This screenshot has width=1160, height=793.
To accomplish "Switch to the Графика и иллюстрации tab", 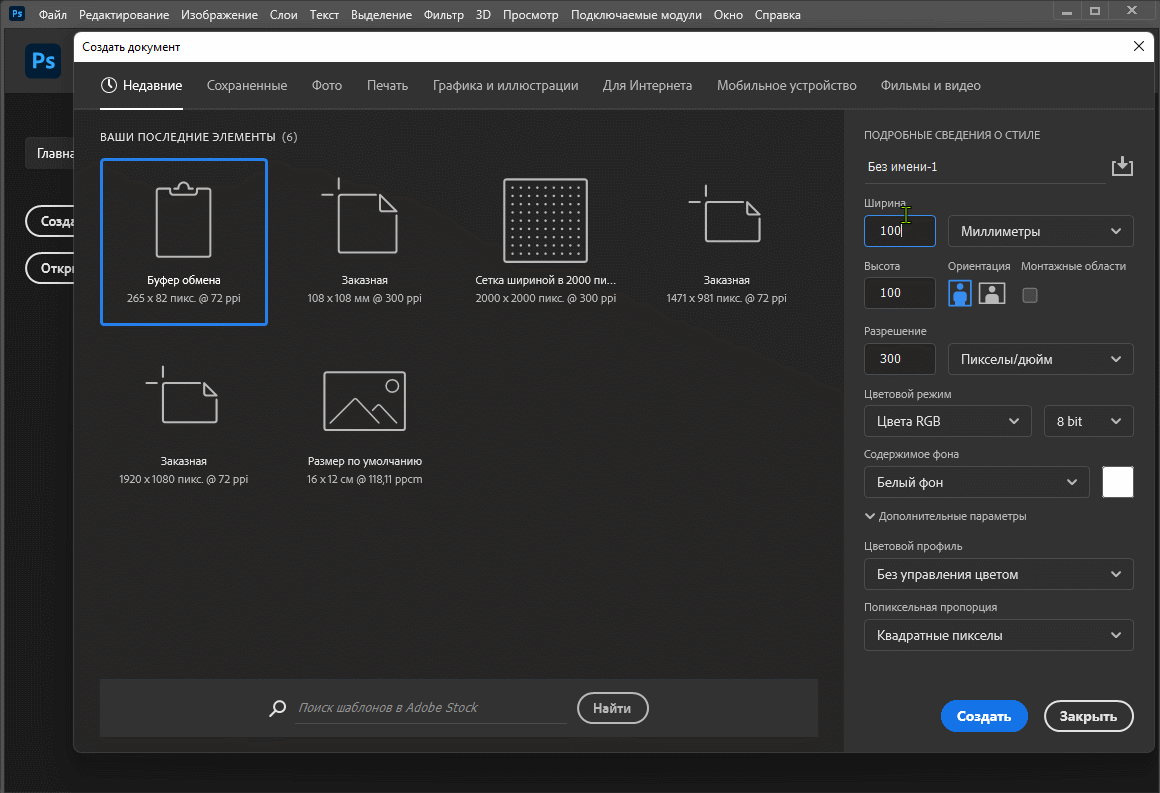I will click(x=505, y=86).
